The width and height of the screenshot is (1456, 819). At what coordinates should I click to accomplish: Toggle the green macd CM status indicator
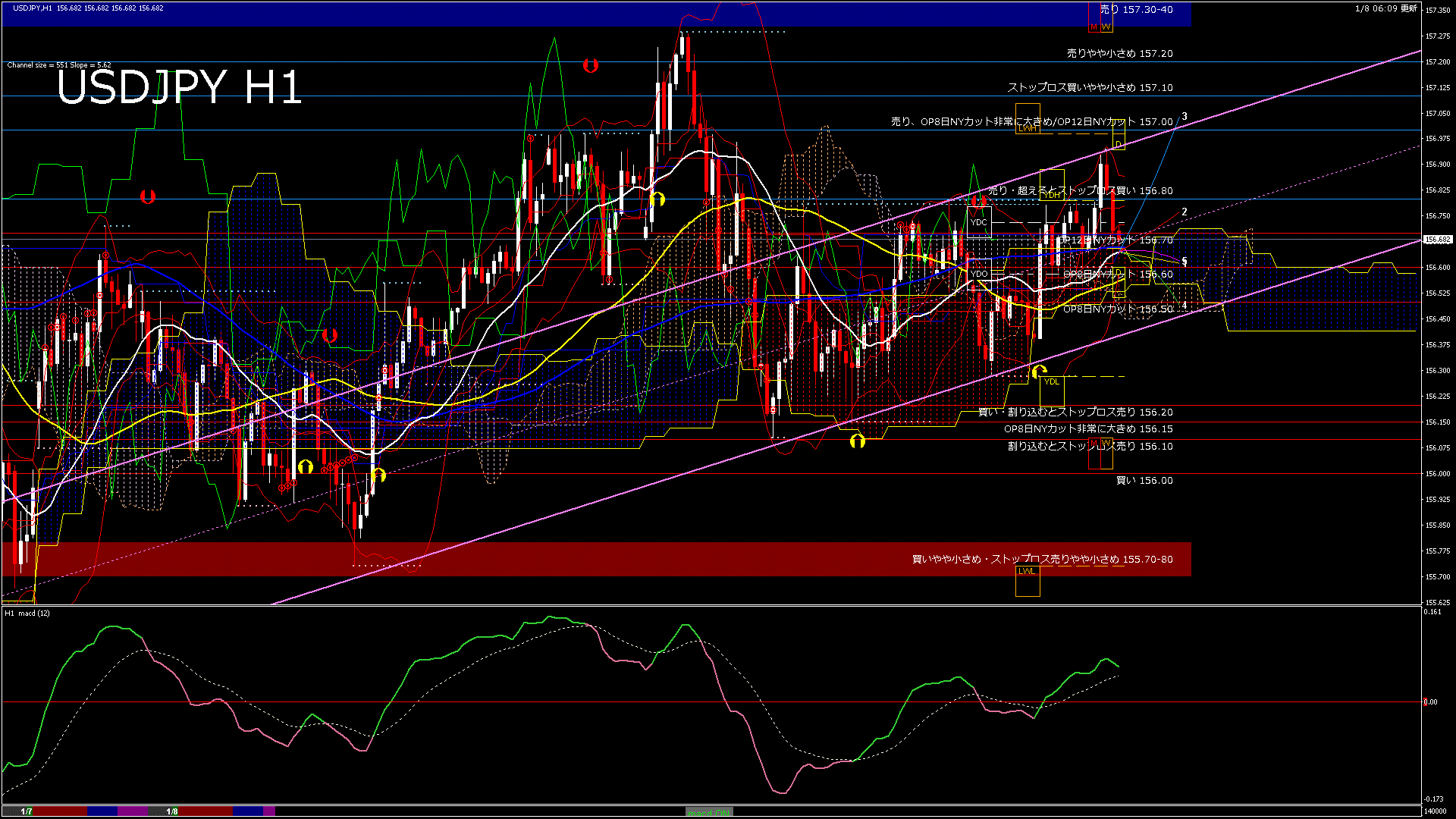coord(709,811)
